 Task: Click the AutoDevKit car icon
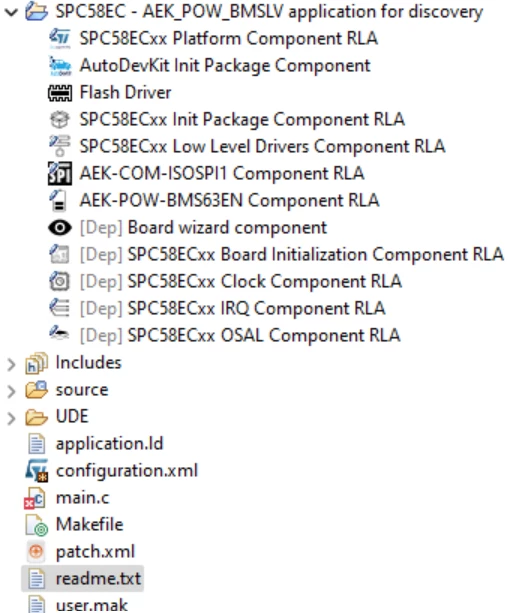click(x=60, y=66)
